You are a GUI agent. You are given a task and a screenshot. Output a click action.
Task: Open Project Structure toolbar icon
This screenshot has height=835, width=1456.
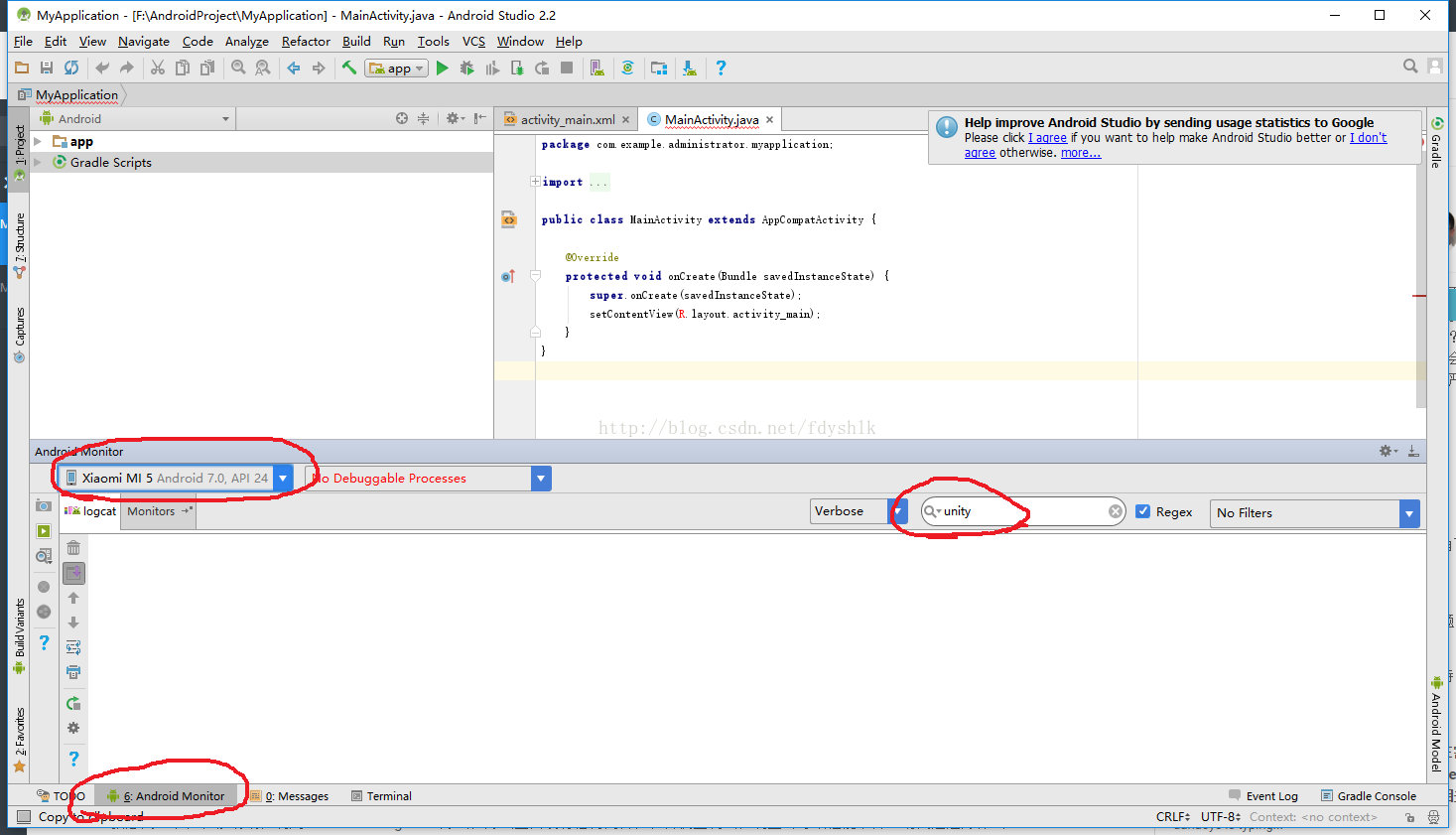pos(659,68)
